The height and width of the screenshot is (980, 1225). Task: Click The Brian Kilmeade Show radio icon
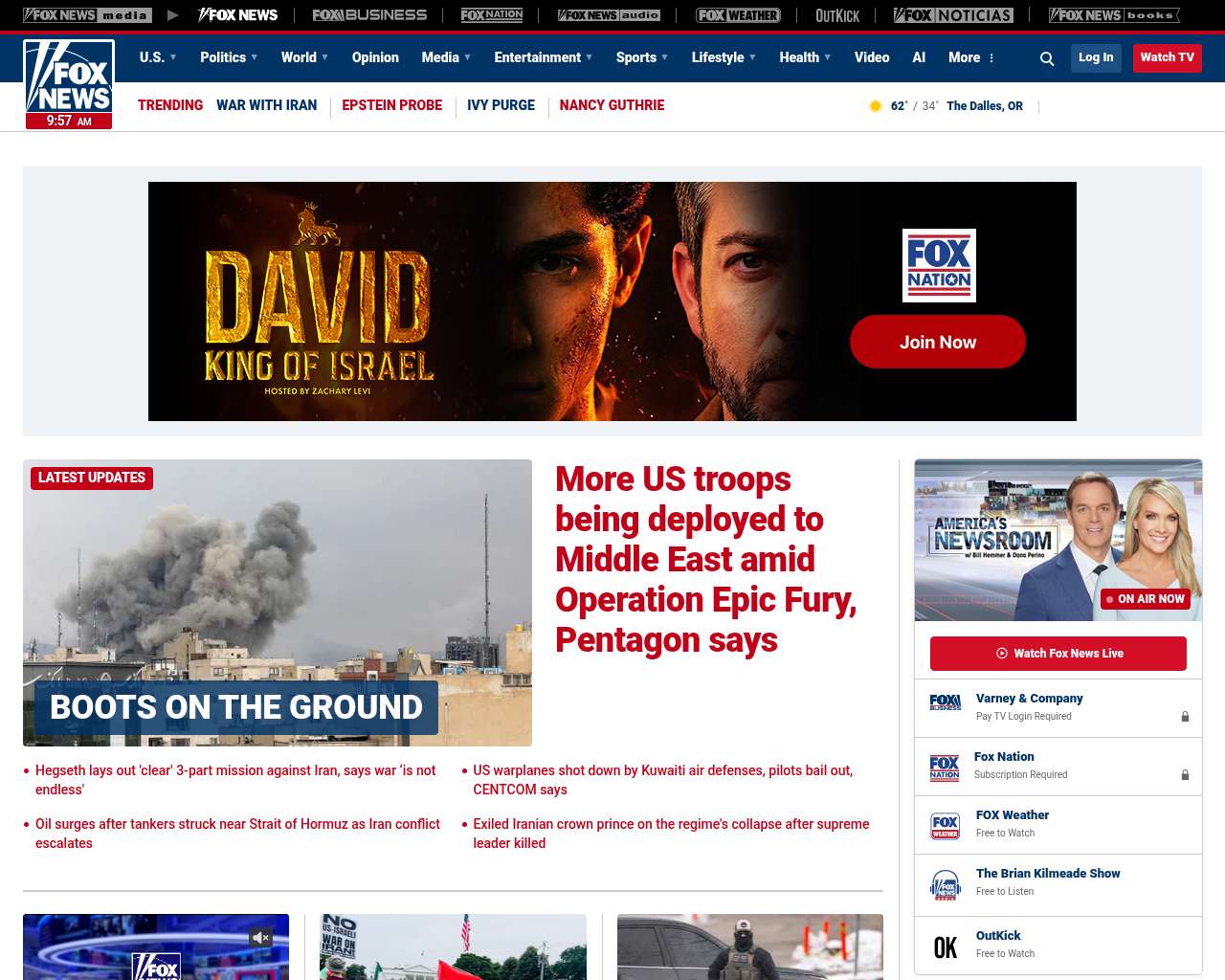[945, 884]
